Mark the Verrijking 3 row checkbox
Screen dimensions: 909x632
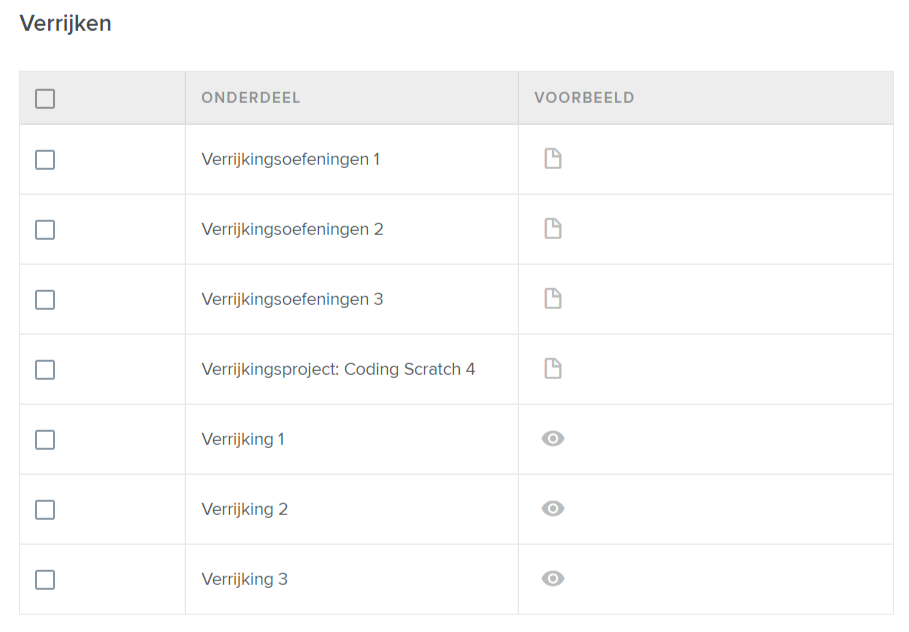point(45,580)
